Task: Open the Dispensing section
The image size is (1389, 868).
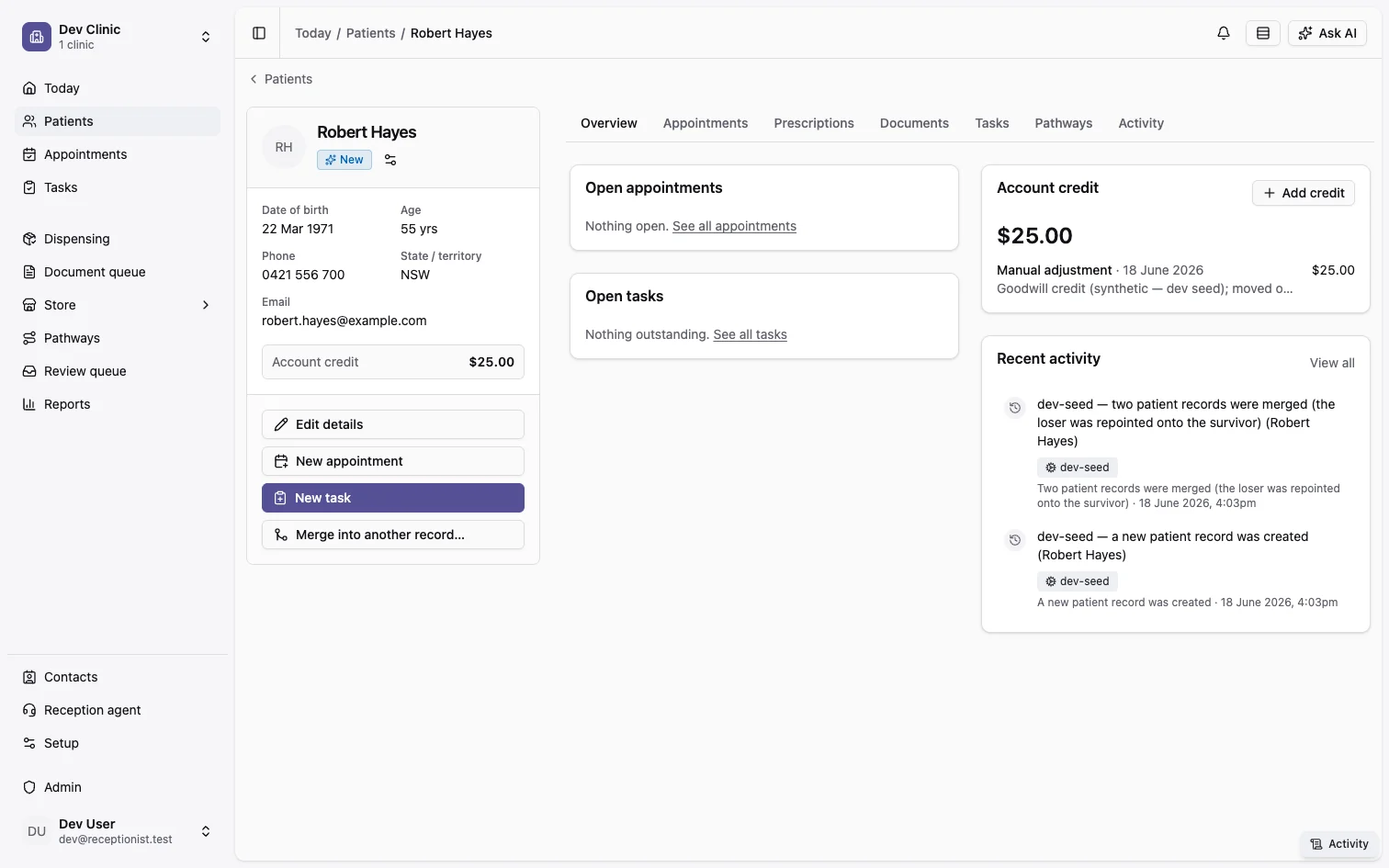Action: (x=118, y=239)
